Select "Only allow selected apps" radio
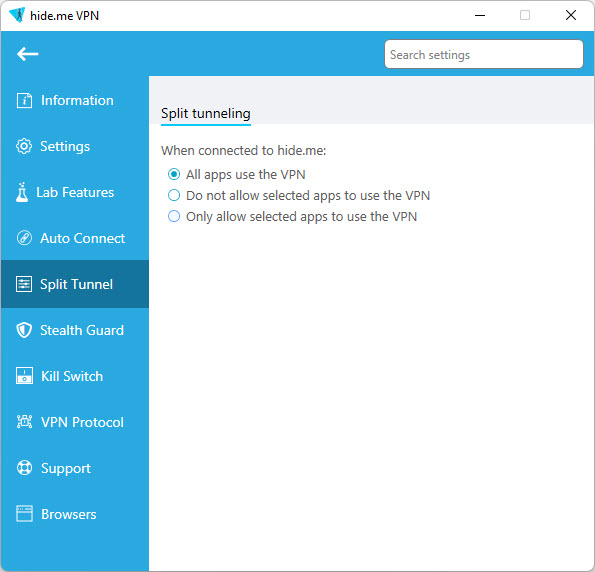The width and height of the screenshot is (595, 572). click(x=174, y=216)
